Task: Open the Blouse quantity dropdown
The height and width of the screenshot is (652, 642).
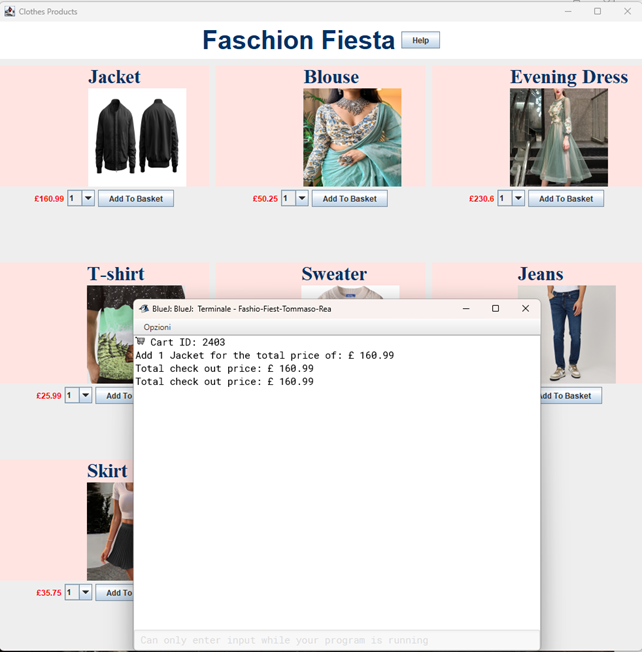Action: [302, 199]
